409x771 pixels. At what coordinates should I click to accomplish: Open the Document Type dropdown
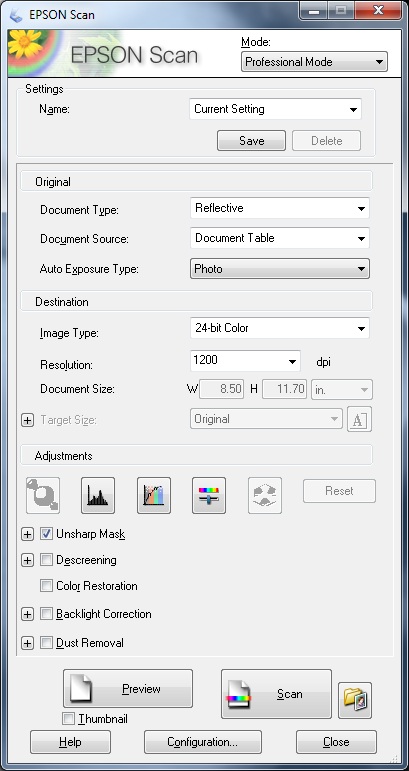280,208
